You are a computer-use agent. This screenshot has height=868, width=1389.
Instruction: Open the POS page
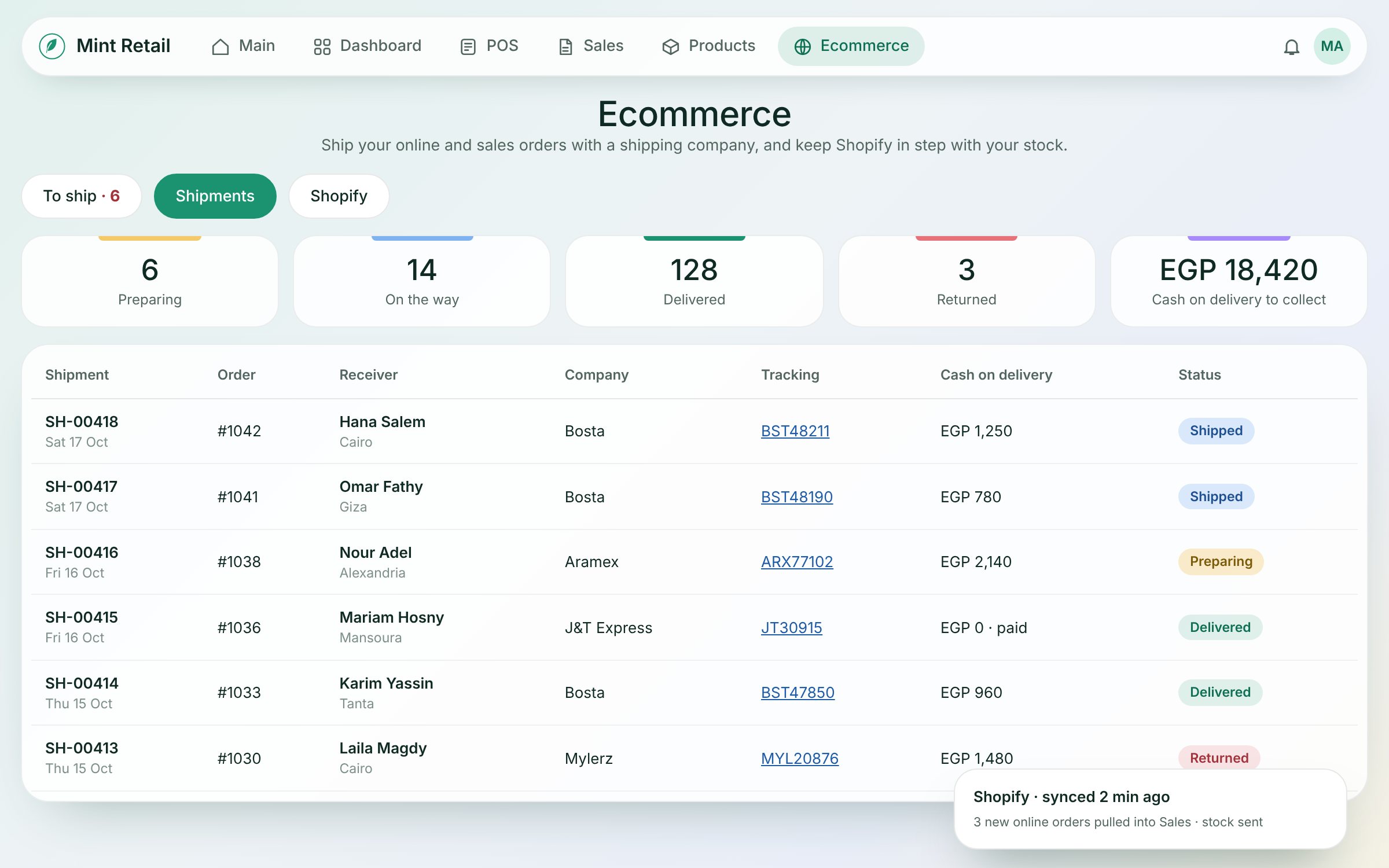489,46
